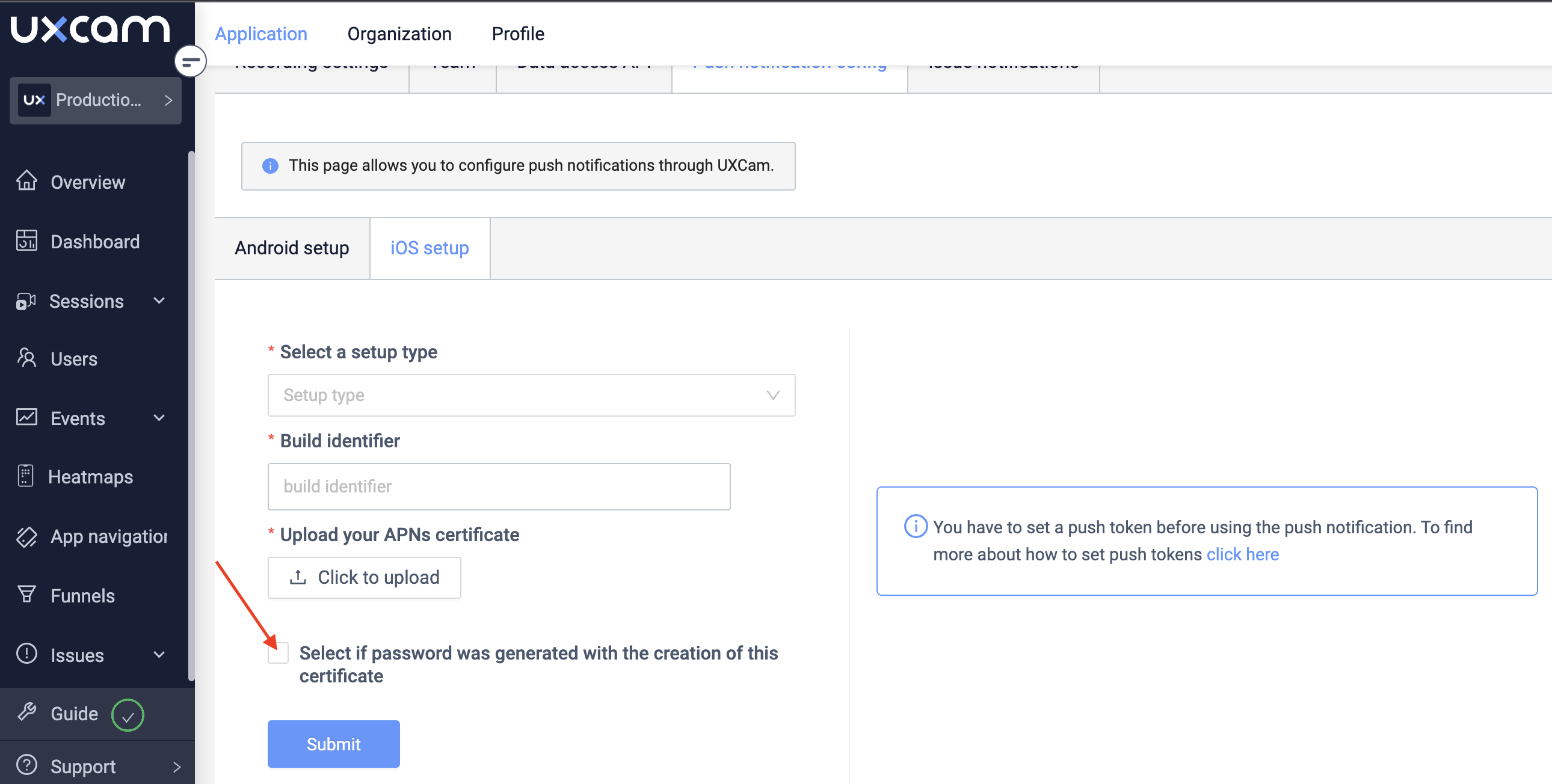Click the Guide wrench icon
This screenshot has height=784, width=1552.
[x=26, y=712]
